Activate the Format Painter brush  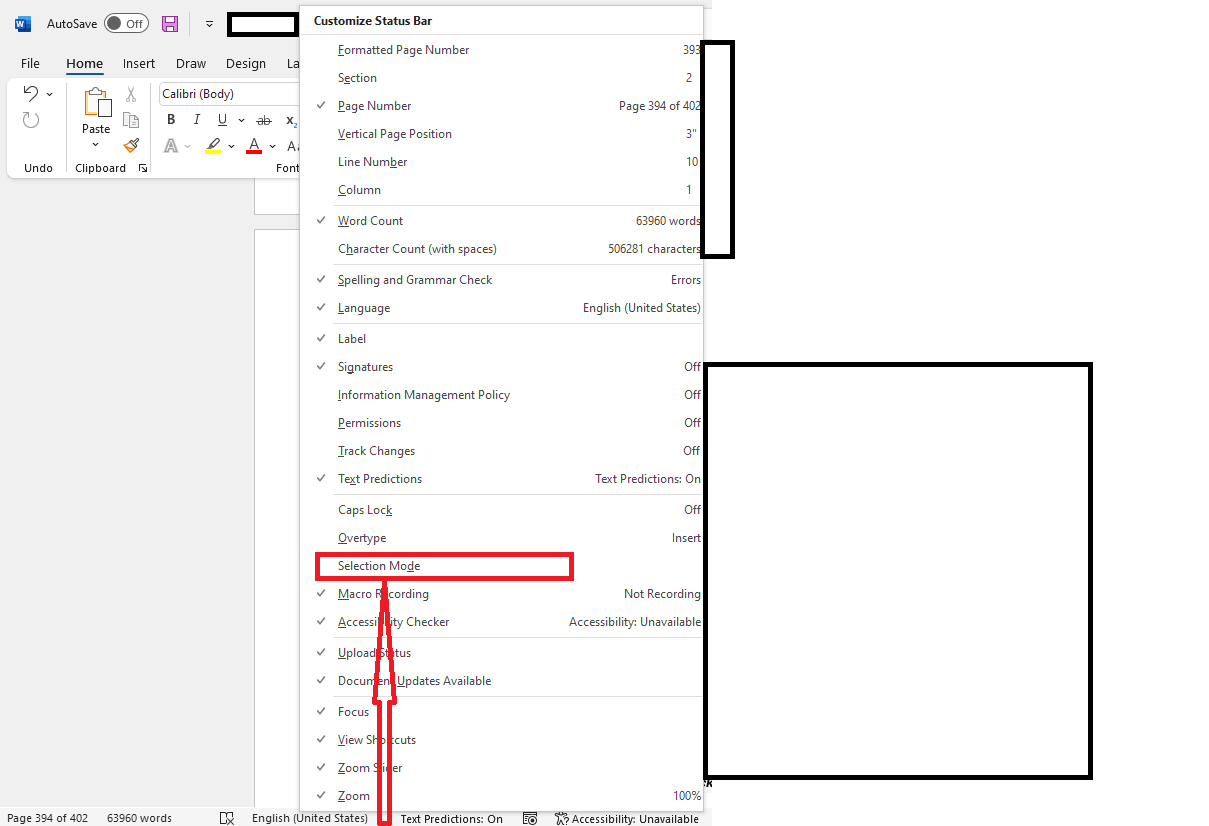coord(130,146)
